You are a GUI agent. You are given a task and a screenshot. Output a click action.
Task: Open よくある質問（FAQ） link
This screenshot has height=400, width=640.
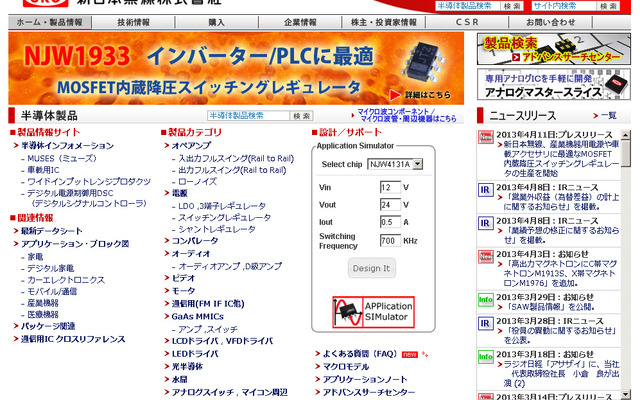pyautogui.click(x=360, y=354)
